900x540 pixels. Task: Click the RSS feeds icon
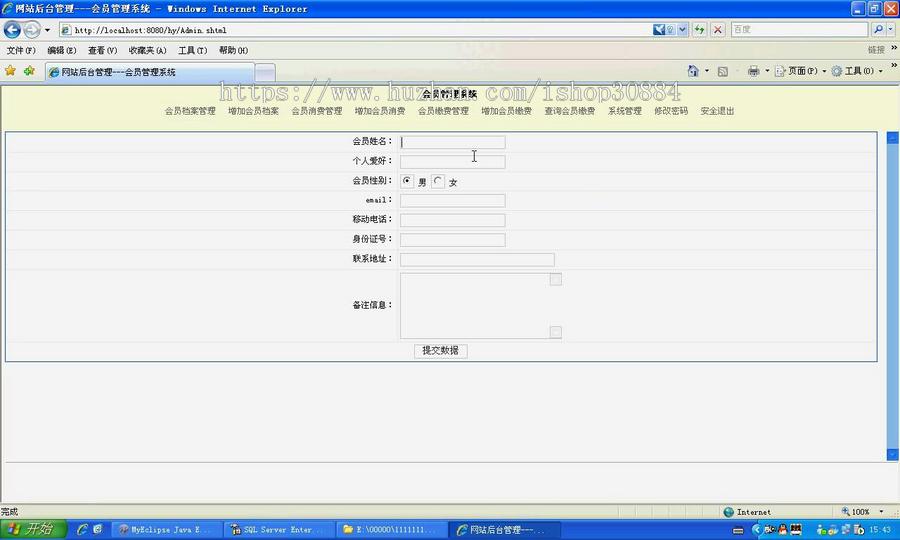click(723, 71)
